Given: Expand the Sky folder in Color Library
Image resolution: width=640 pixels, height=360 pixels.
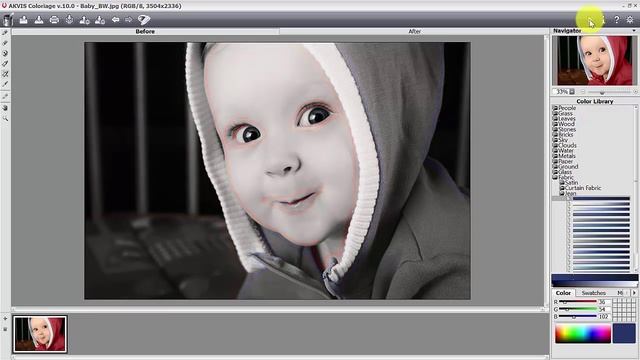Looking at the screenshot, I should pyautogui.click(x=555, y=140).
